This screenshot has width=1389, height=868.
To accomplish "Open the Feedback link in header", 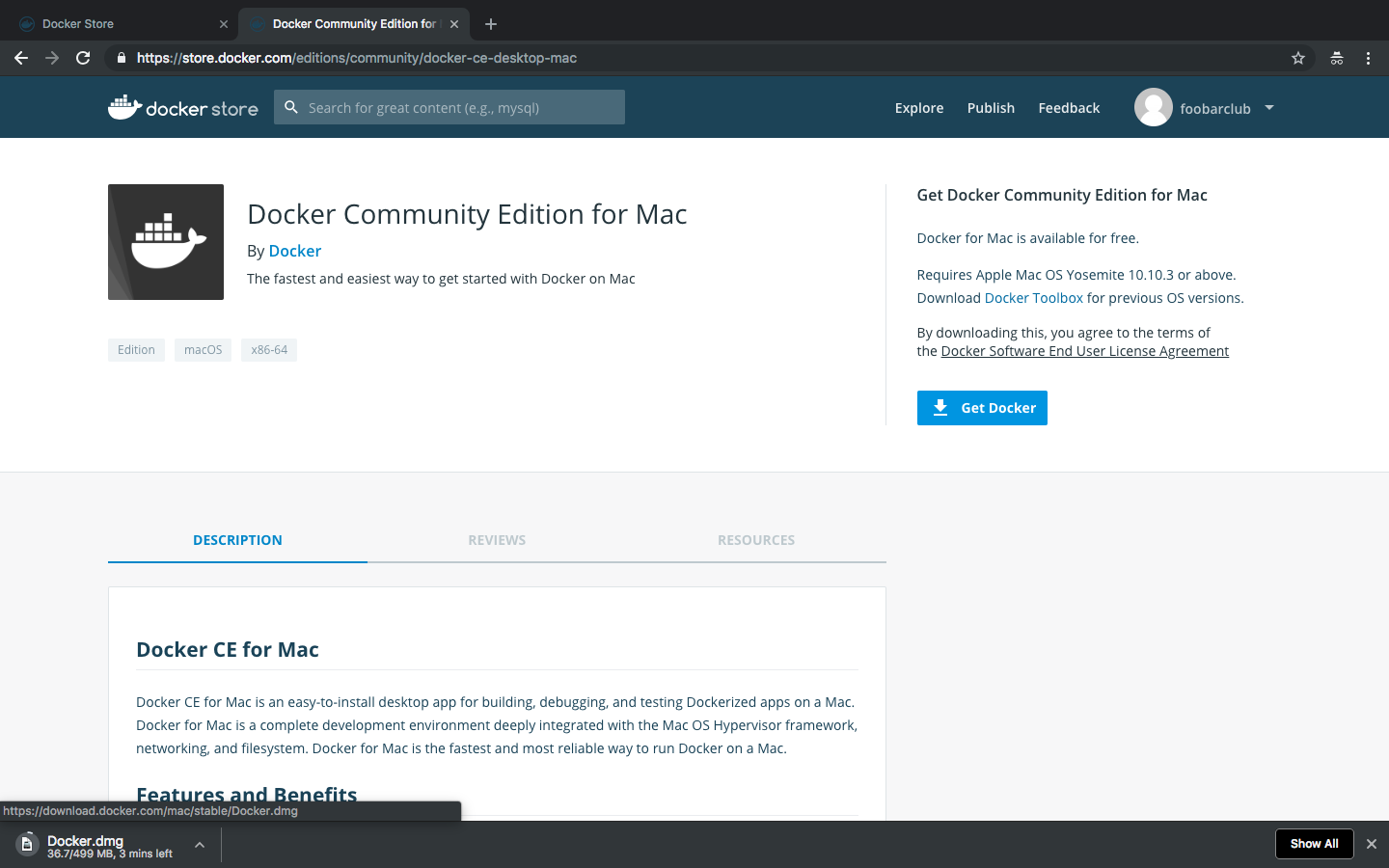I will (x=1069, y=108).
